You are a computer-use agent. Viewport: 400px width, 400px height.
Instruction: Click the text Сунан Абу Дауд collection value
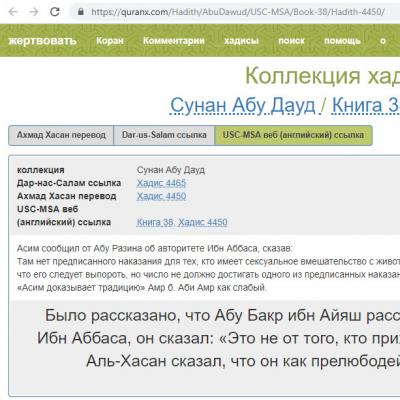click(x=171, y=170)
